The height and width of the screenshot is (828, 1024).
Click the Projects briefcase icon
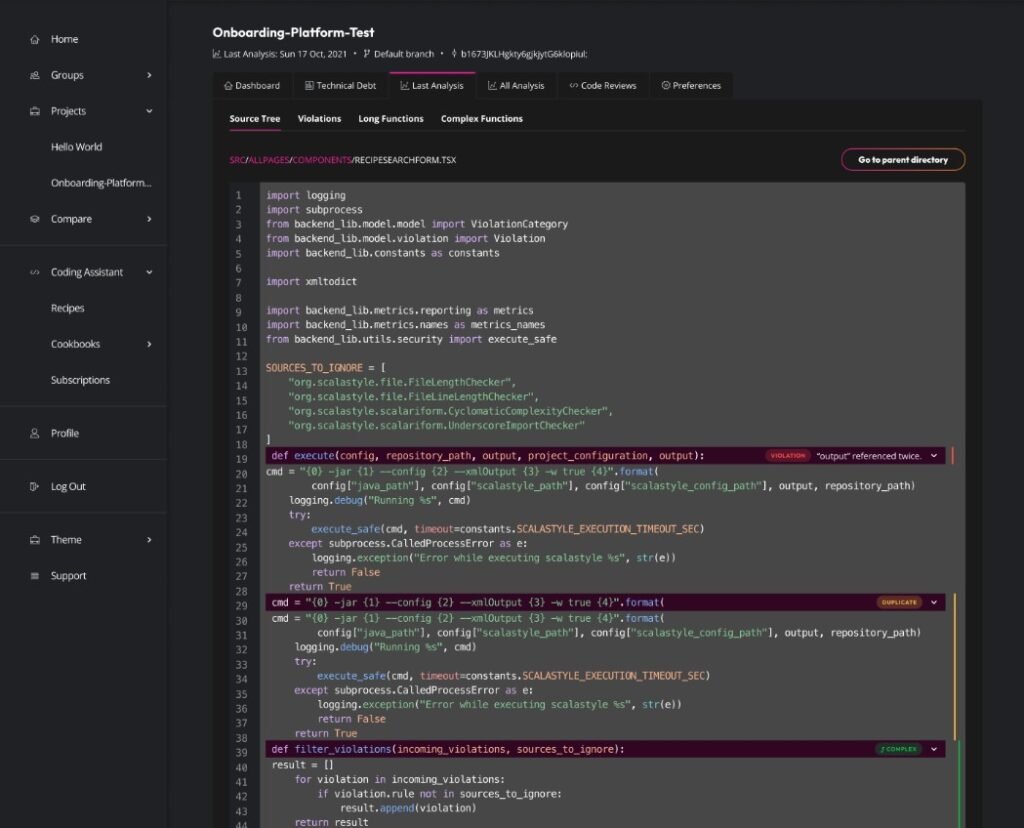35,112
